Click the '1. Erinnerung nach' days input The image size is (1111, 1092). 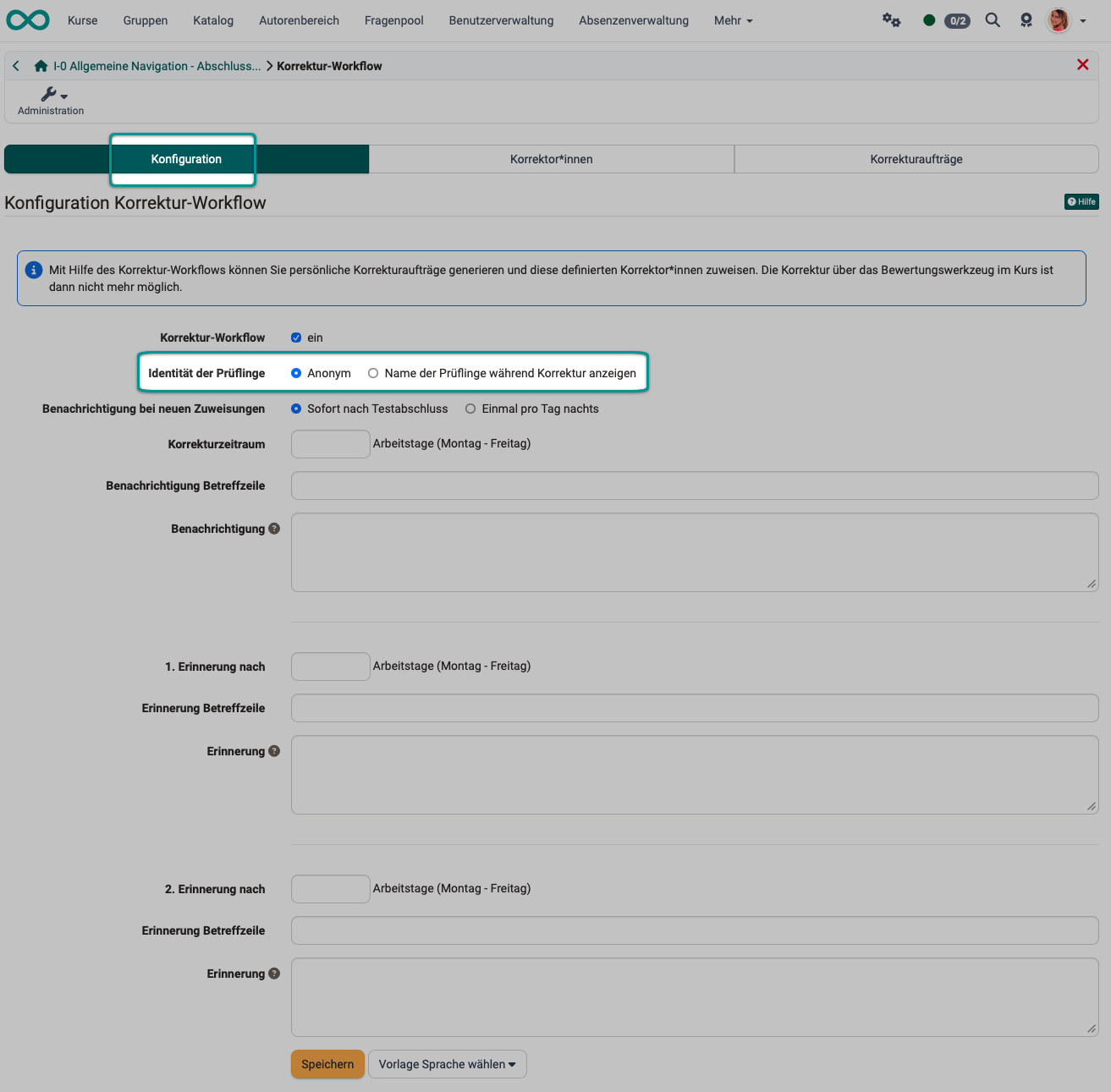coord(331,667)
